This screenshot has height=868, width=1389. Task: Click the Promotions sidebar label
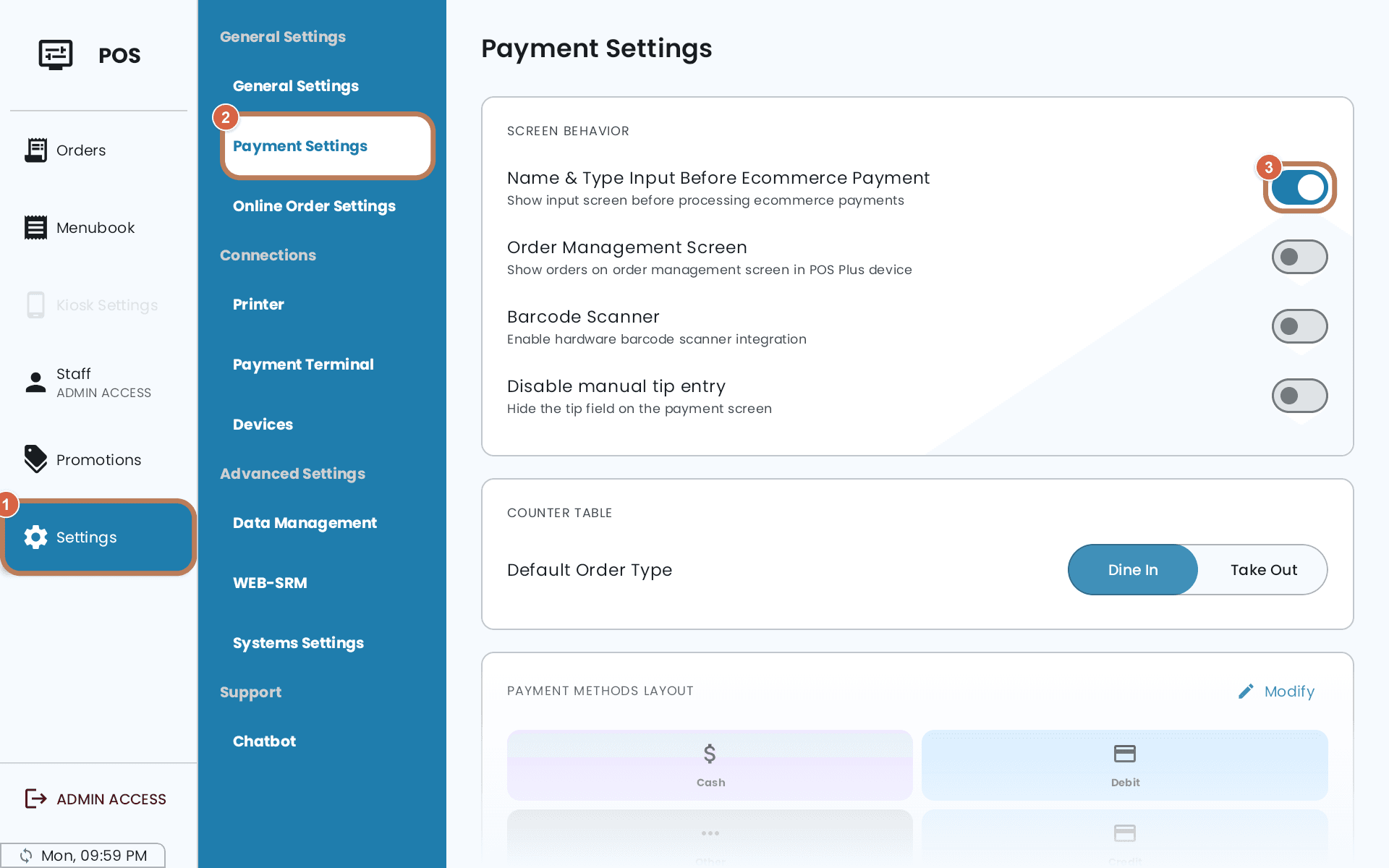click(99, 460)
